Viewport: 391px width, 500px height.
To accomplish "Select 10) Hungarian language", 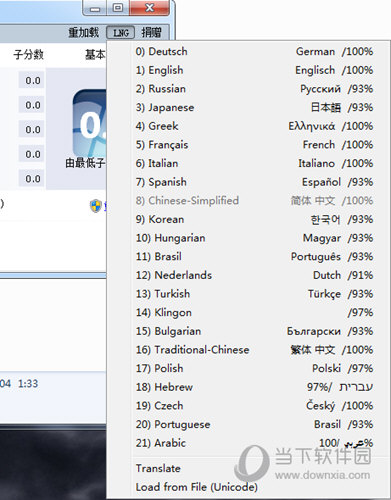I will (x=248, y=238).
